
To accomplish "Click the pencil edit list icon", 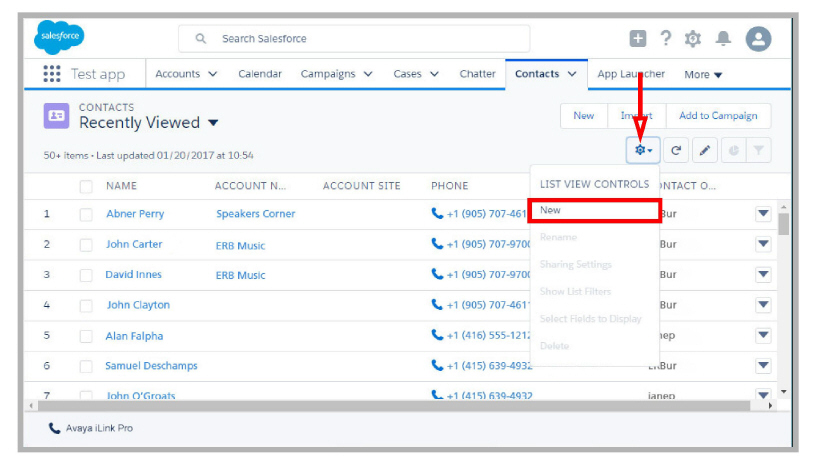I will [x=705, y=150].
